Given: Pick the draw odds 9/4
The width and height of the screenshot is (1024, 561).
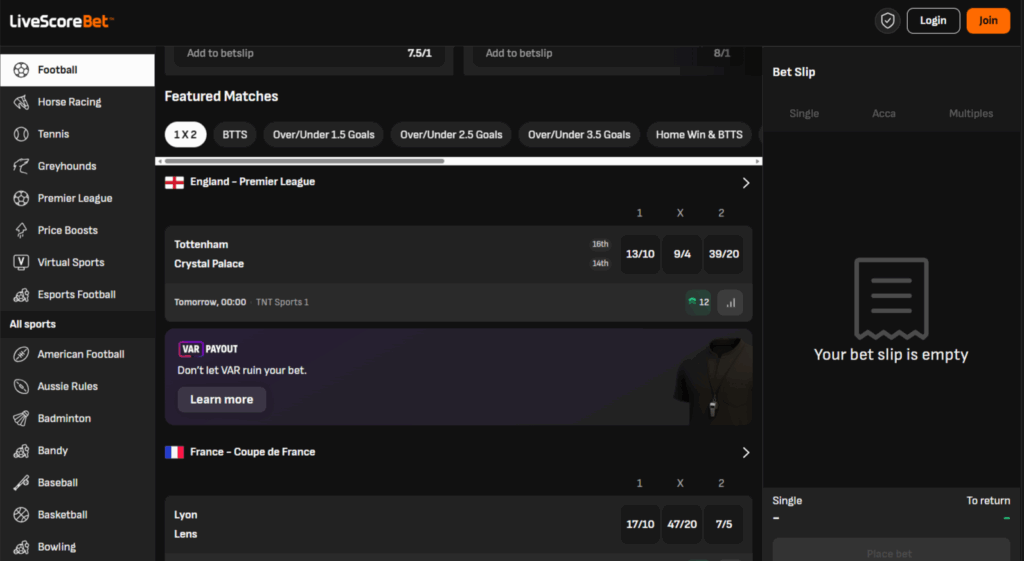Looking at the screenshot, I should 682,254.
